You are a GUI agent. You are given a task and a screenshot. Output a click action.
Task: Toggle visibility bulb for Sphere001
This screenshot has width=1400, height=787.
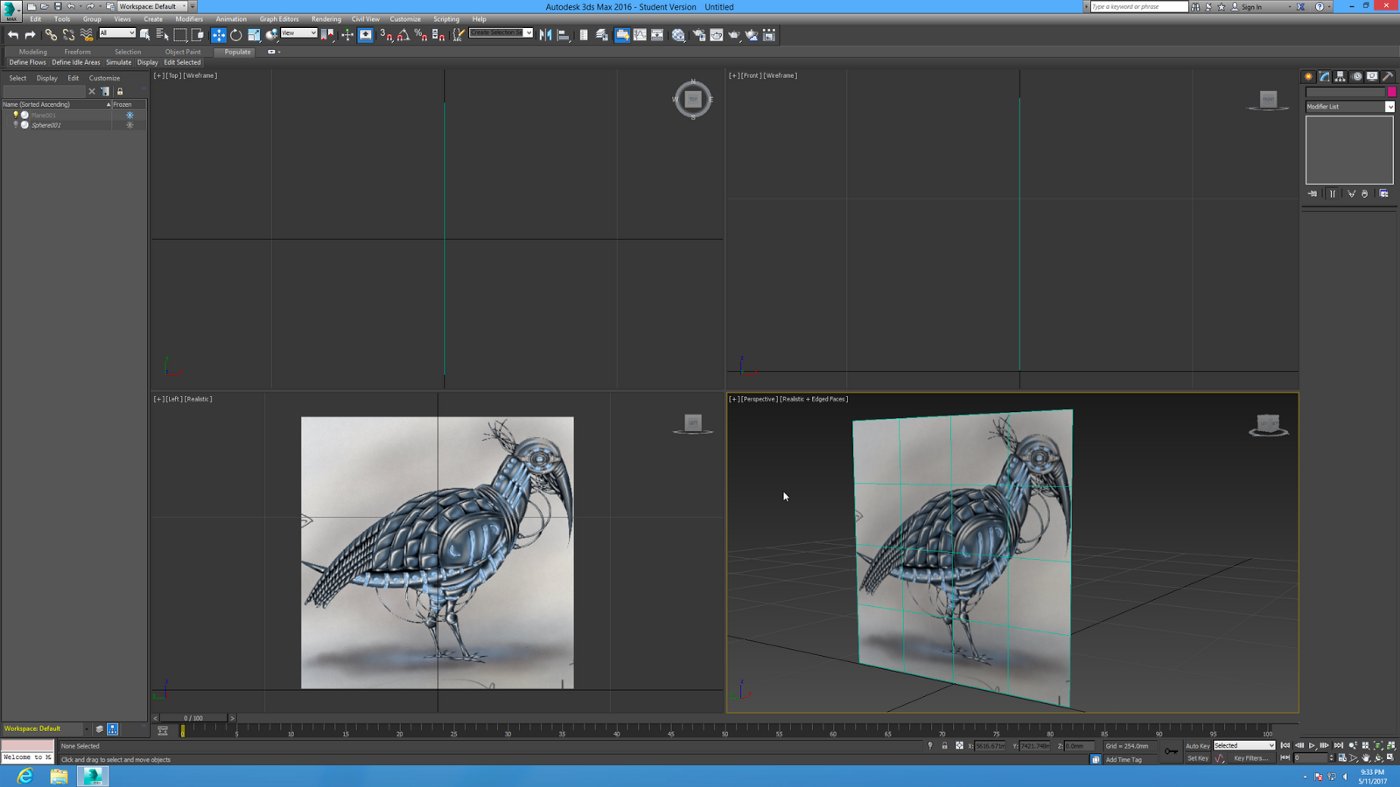coord(16,125)
